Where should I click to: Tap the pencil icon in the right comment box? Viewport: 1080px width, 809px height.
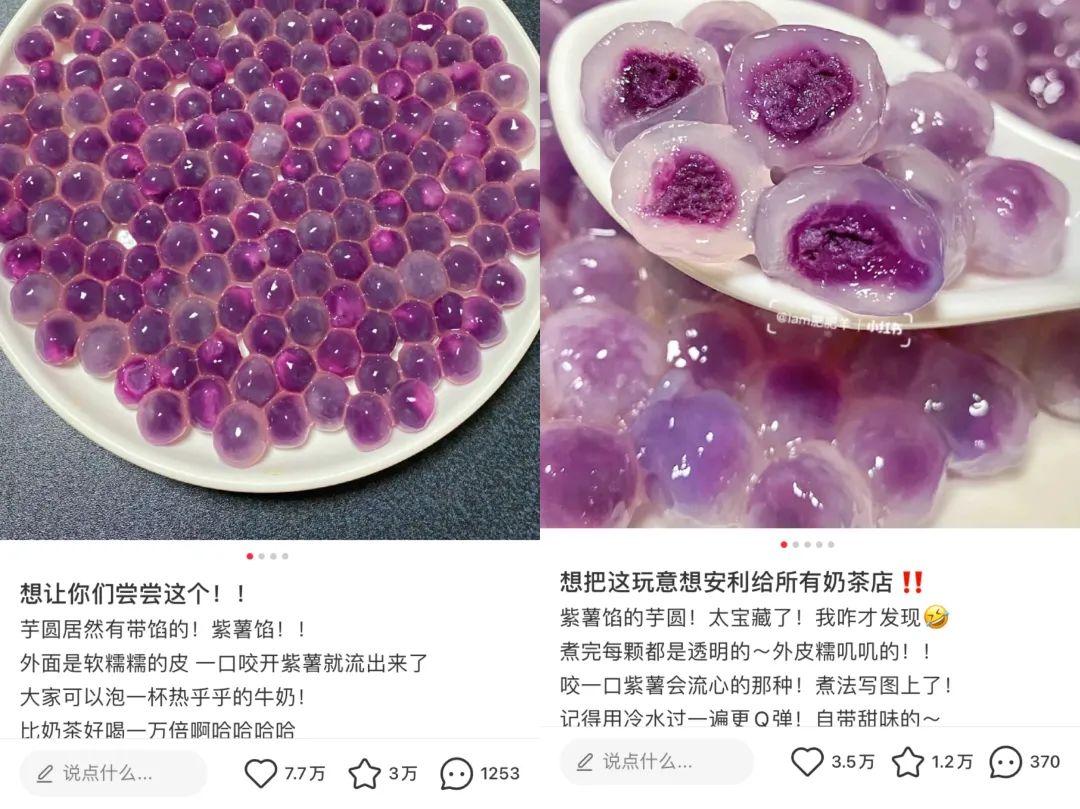coord(585,761)
